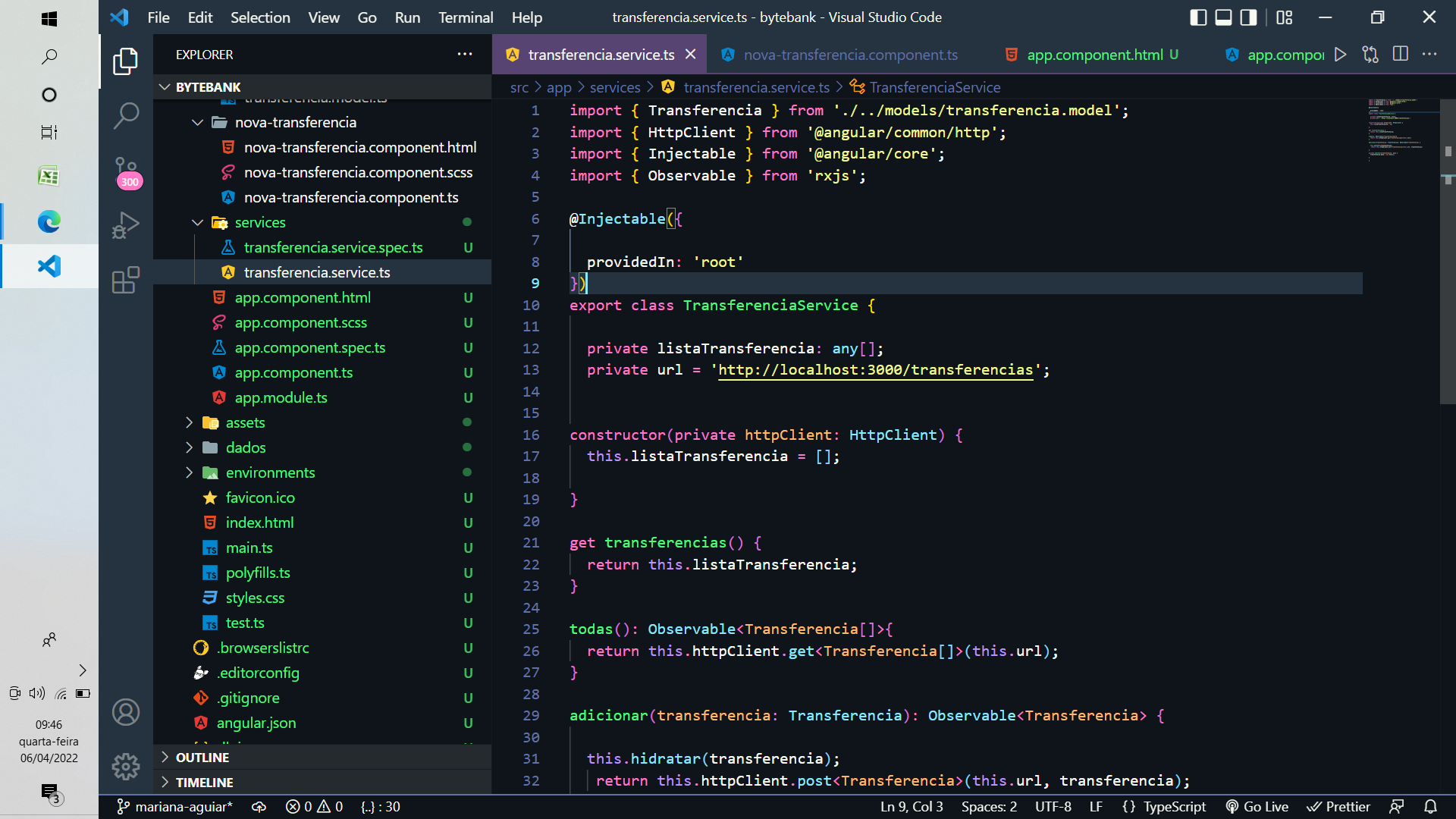Viewport: 1456px width, 819px height.
Task: Split the editor to the right
Action: tap(1400, 55)
